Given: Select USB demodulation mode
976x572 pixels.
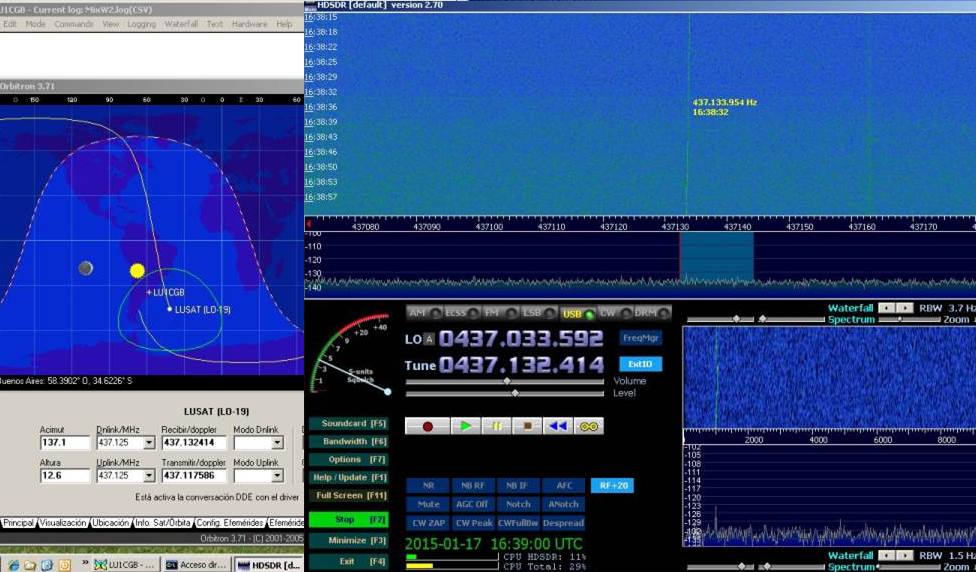Looking at the screenshot, I should click(577, 313).
